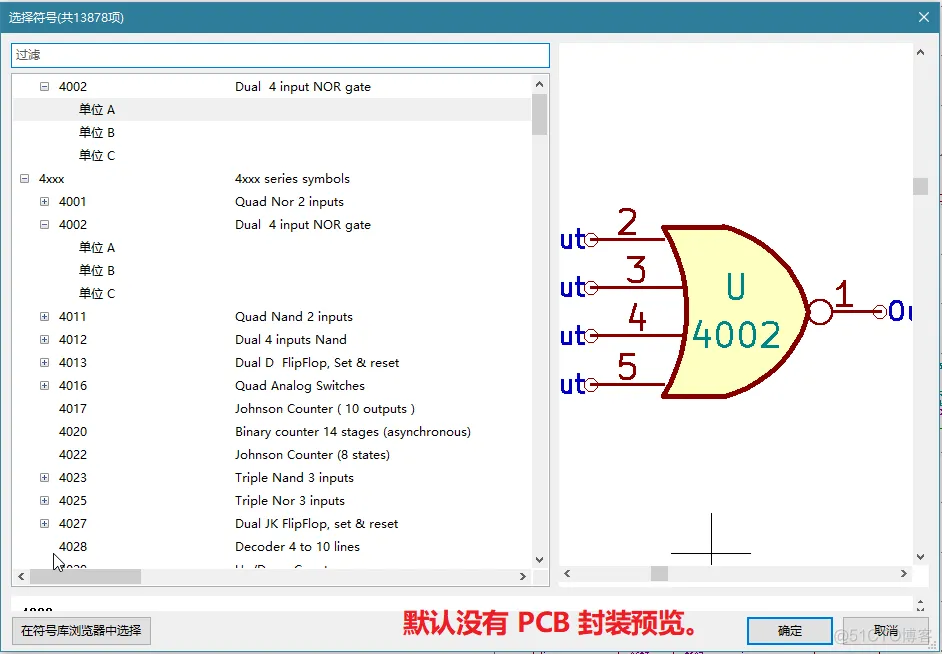Click 'Triple Nand 3 inputs' description
The width and height of the screenshot is (942, 654).
coord(294,477)
